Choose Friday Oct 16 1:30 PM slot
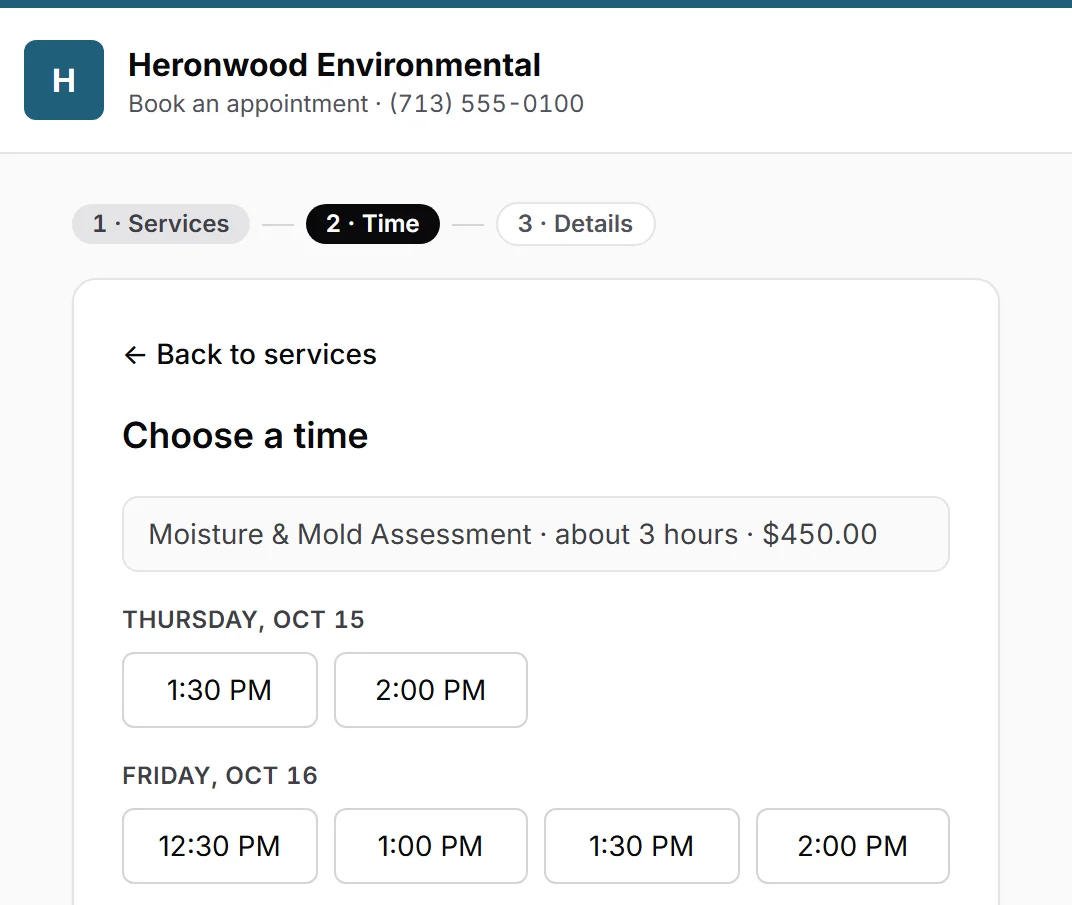The image size is (1072, 905). (641, 846)
